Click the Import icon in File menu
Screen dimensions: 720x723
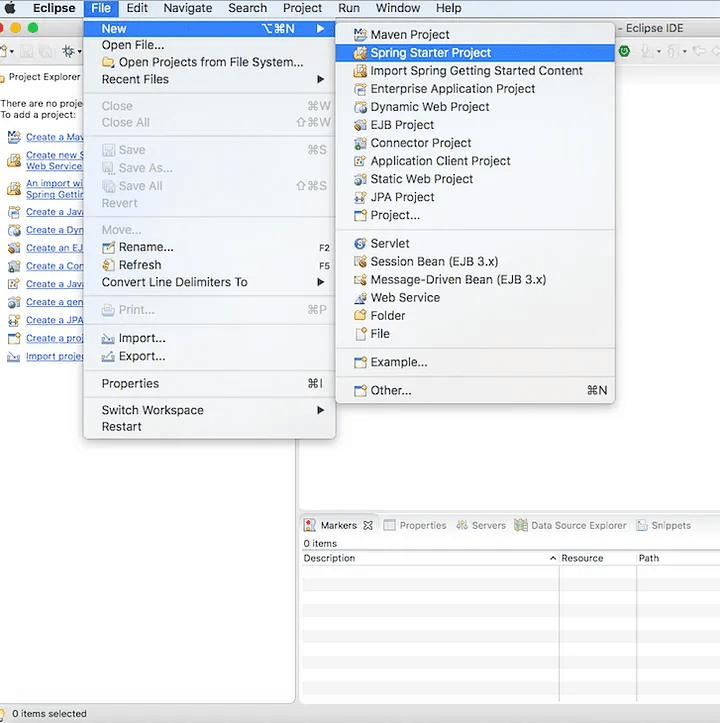pos(109,338)
